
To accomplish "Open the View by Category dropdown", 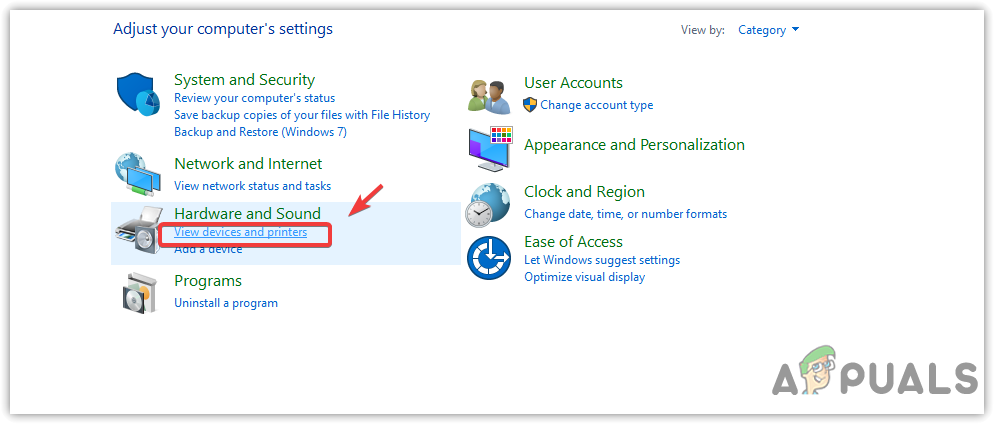I will (x=768, y=30).
